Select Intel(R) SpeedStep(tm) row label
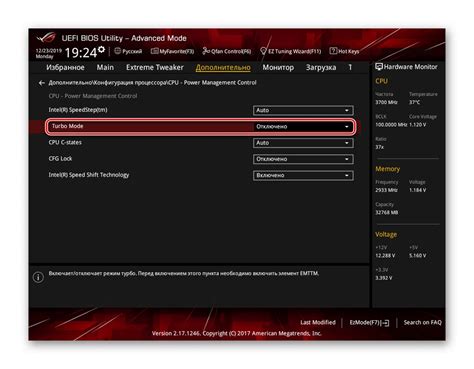Image resolution: width=474 pixels, height=369 pixels. [78, 110]
